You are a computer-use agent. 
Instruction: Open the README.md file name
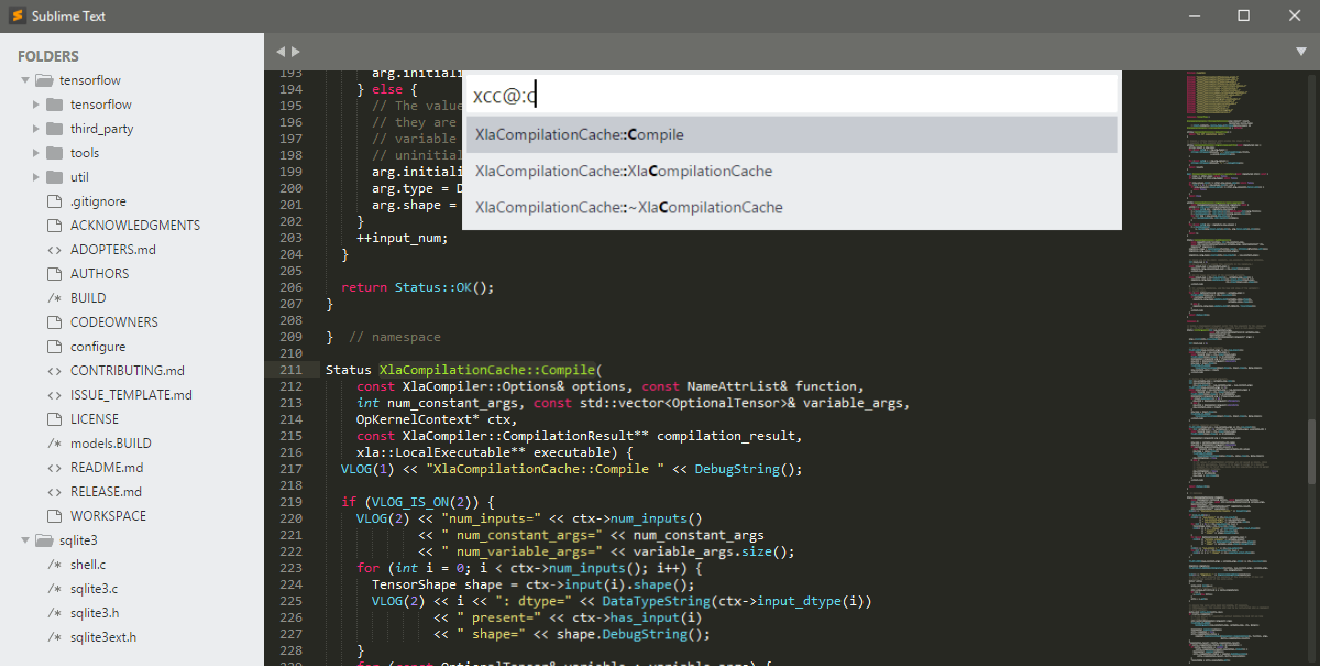107,467
